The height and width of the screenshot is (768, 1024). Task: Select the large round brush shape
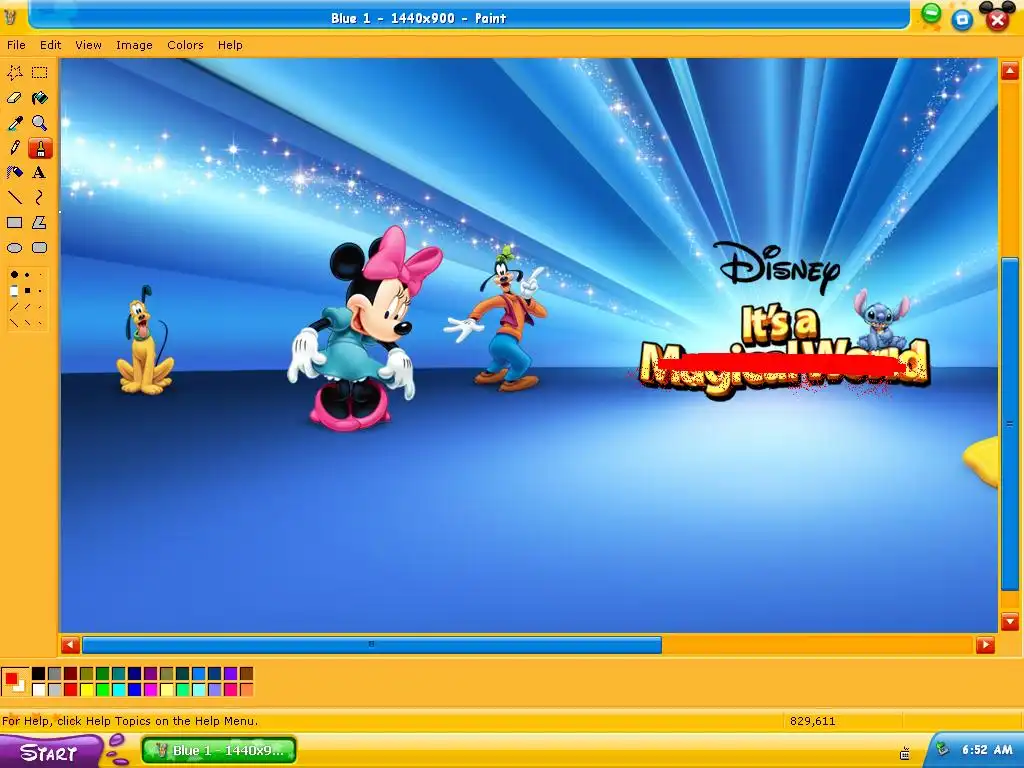tap(14, 275)
